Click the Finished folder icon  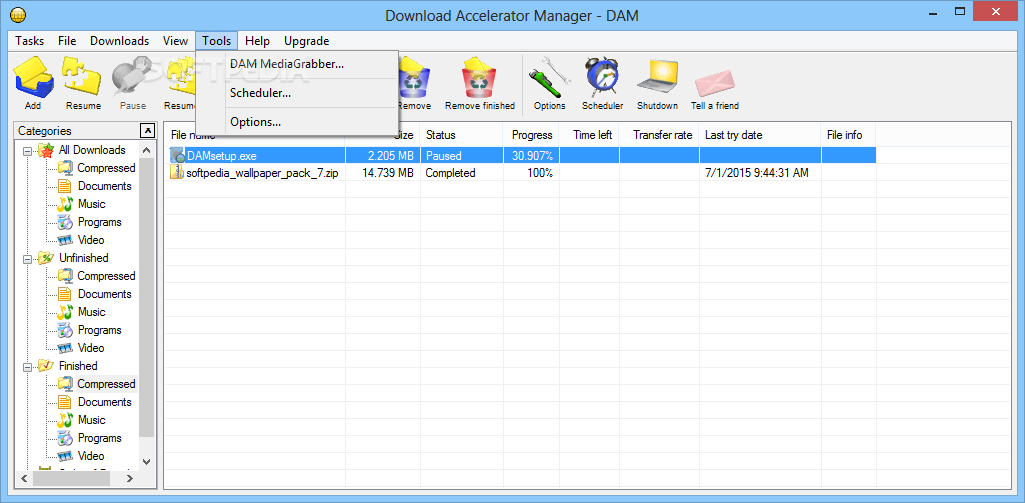(x=46, y=366)
